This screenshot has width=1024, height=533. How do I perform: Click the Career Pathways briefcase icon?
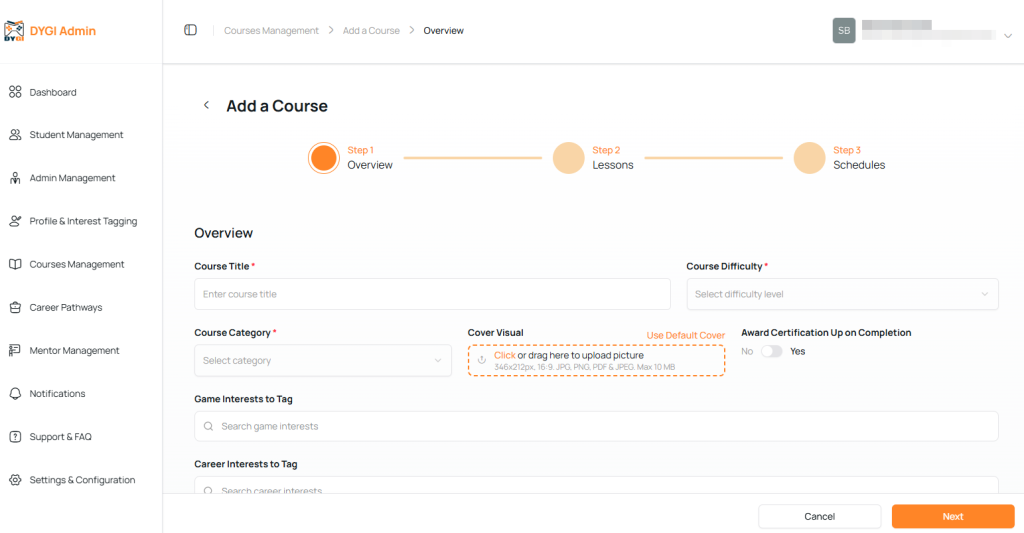[15, 308]
